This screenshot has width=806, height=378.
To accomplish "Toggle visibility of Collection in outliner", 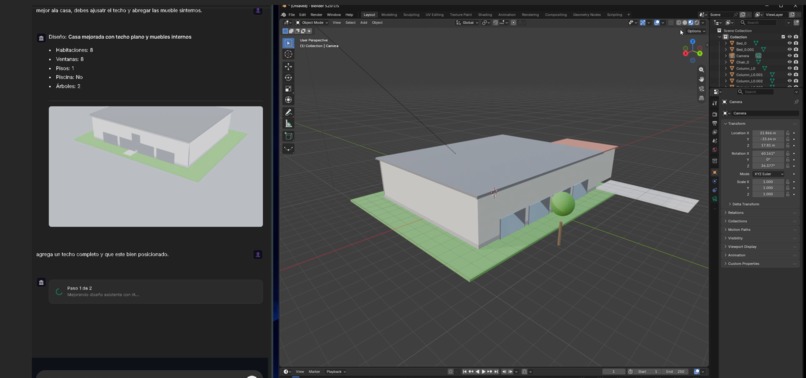I will (790, 37).
